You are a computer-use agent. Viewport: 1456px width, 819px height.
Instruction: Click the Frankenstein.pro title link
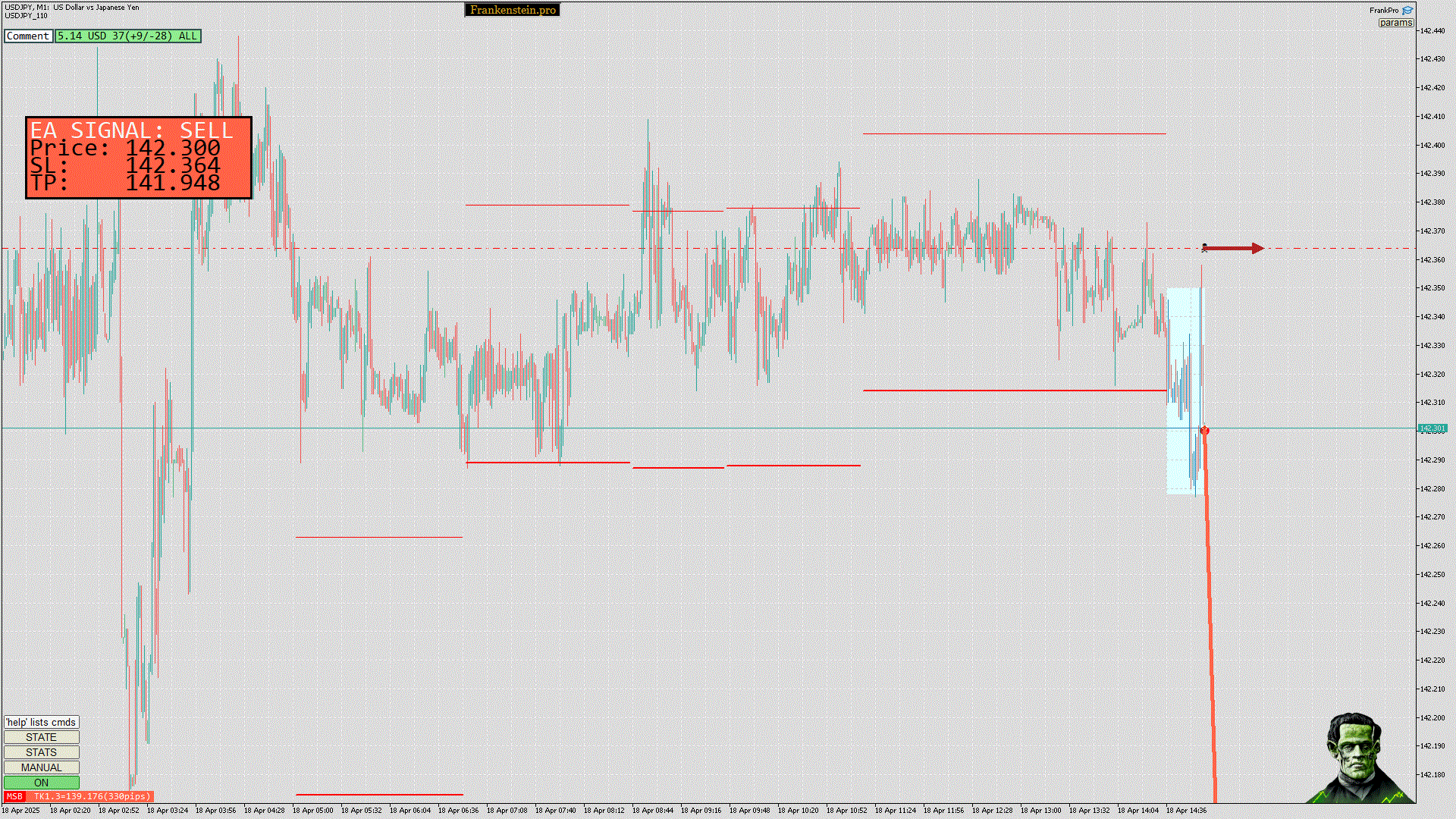512,10
